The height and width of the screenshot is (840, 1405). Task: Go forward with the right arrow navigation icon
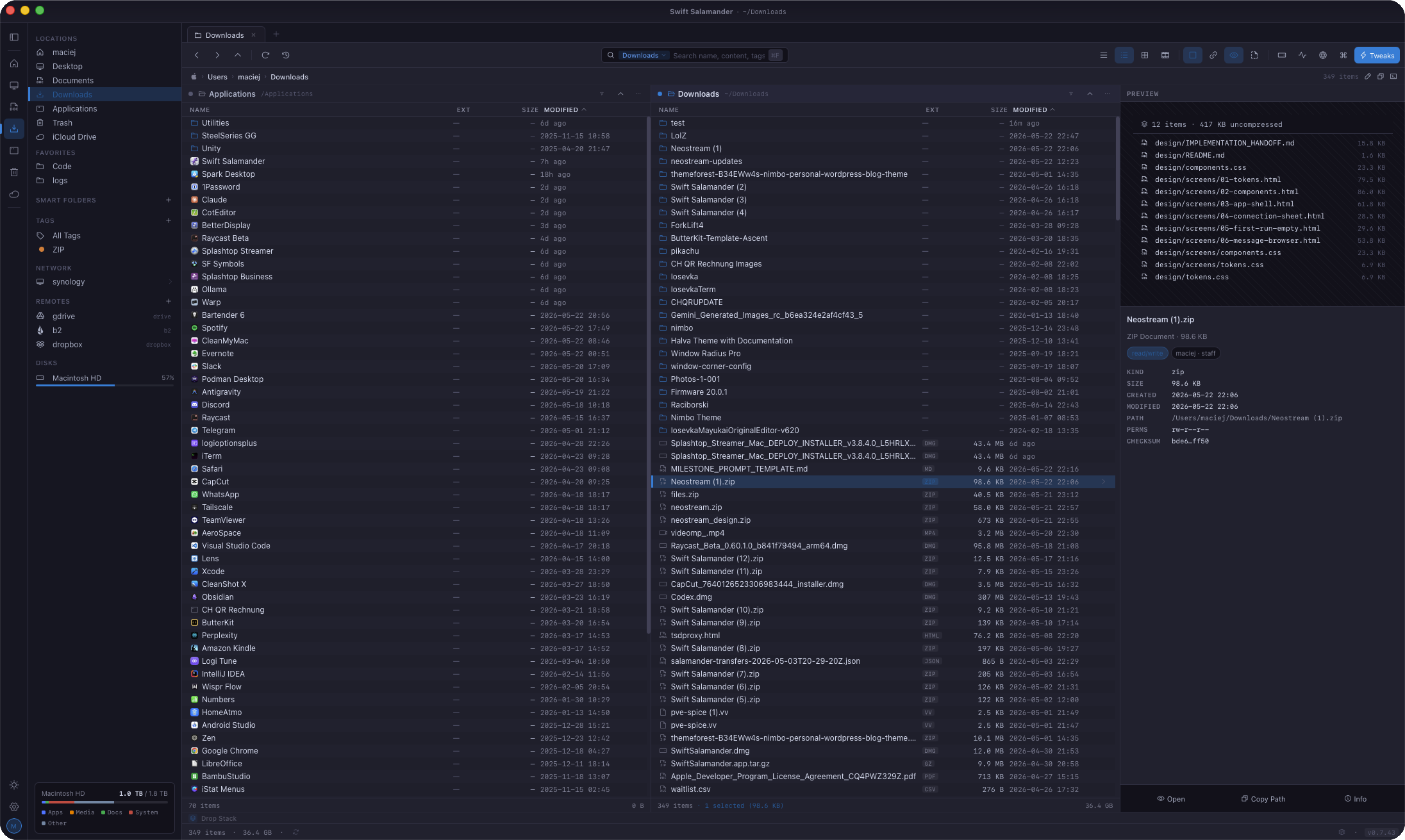click(217, 55)
